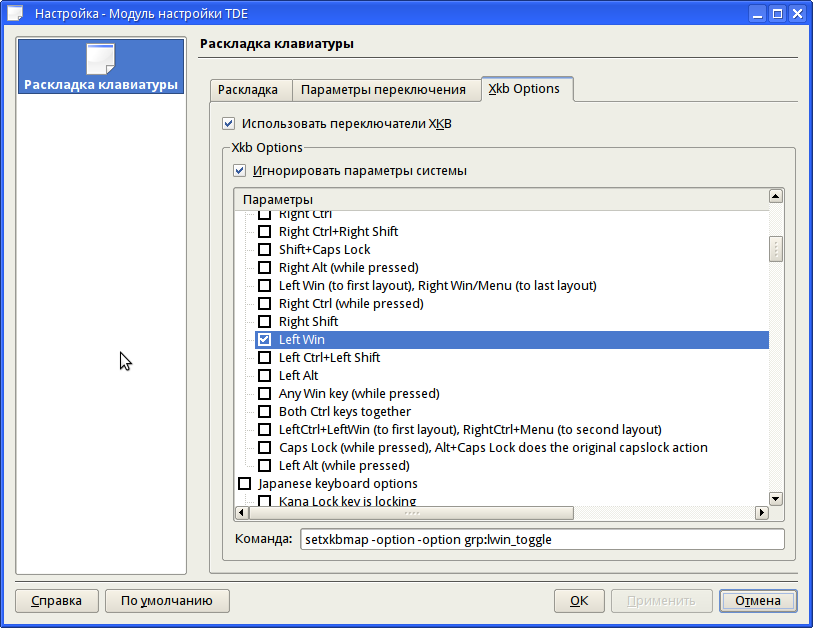Screen dimensions: 813x628
Task: Switch to the Раскладка tab
Action: 248,90
